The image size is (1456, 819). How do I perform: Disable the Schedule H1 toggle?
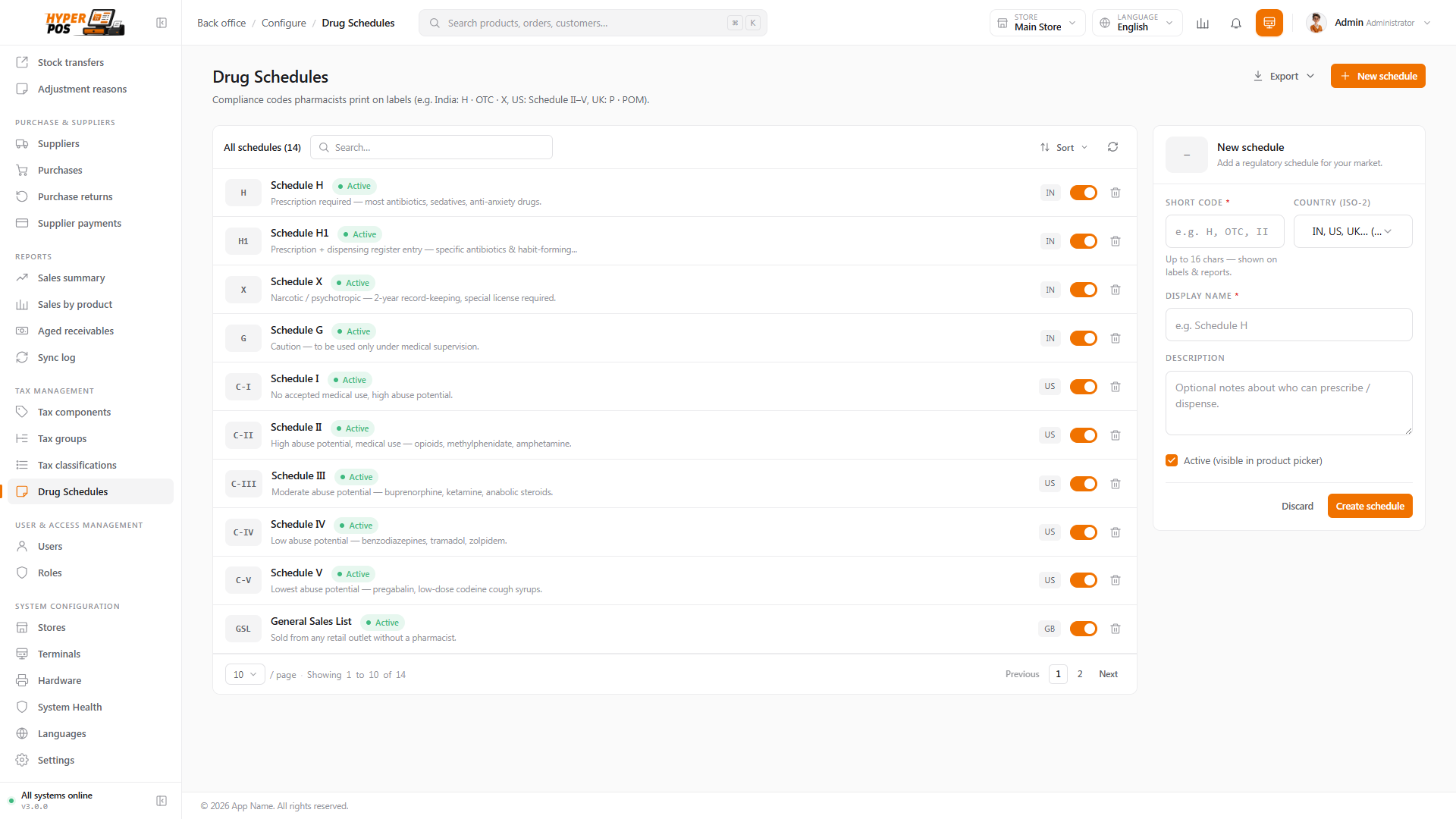(1084, 241)
